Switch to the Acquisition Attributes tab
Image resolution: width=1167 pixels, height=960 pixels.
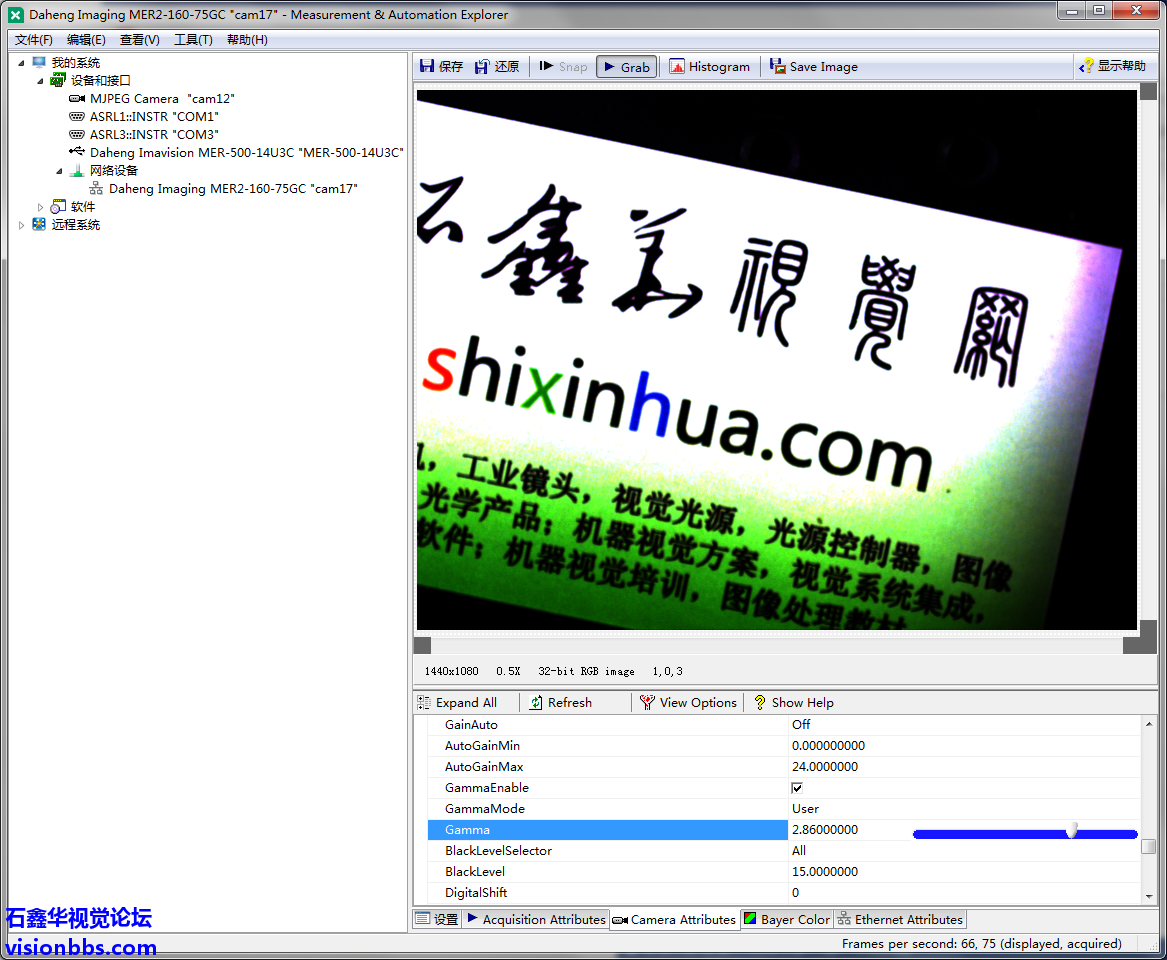pos(536,920)
